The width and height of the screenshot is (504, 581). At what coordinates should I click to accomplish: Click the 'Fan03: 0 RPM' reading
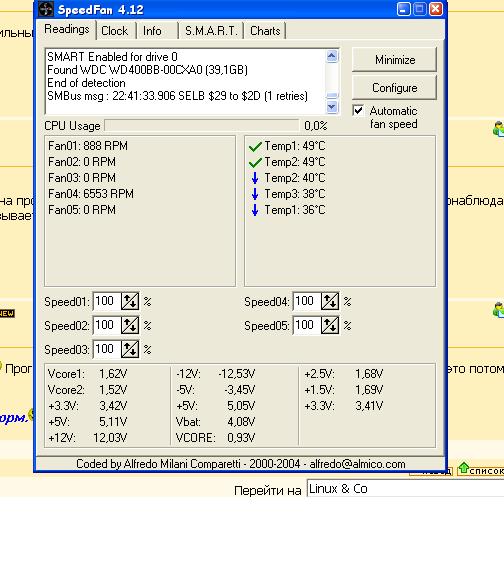point(82,178)
